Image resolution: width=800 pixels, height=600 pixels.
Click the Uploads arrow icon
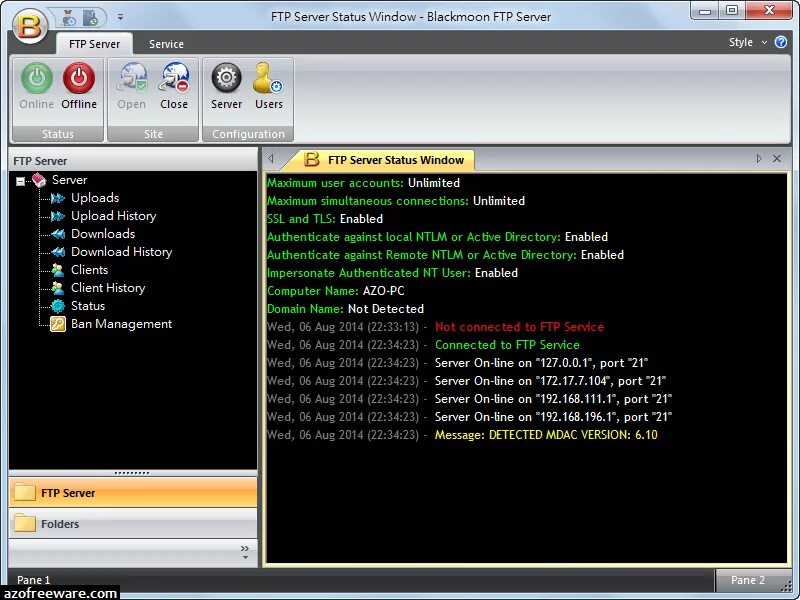tap(58, 198)
